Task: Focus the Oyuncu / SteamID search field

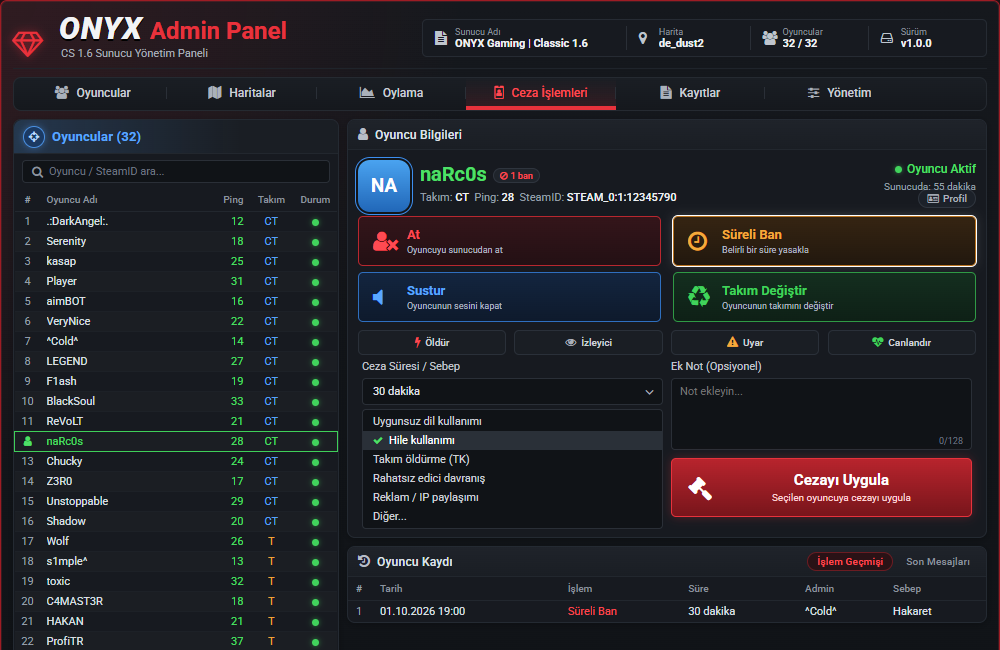Action: 176,172
